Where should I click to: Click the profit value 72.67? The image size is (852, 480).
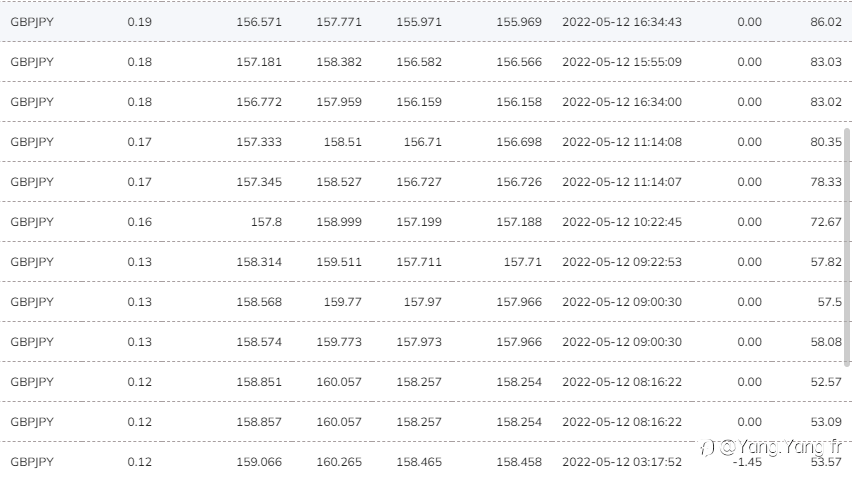(x=826, y=222)
